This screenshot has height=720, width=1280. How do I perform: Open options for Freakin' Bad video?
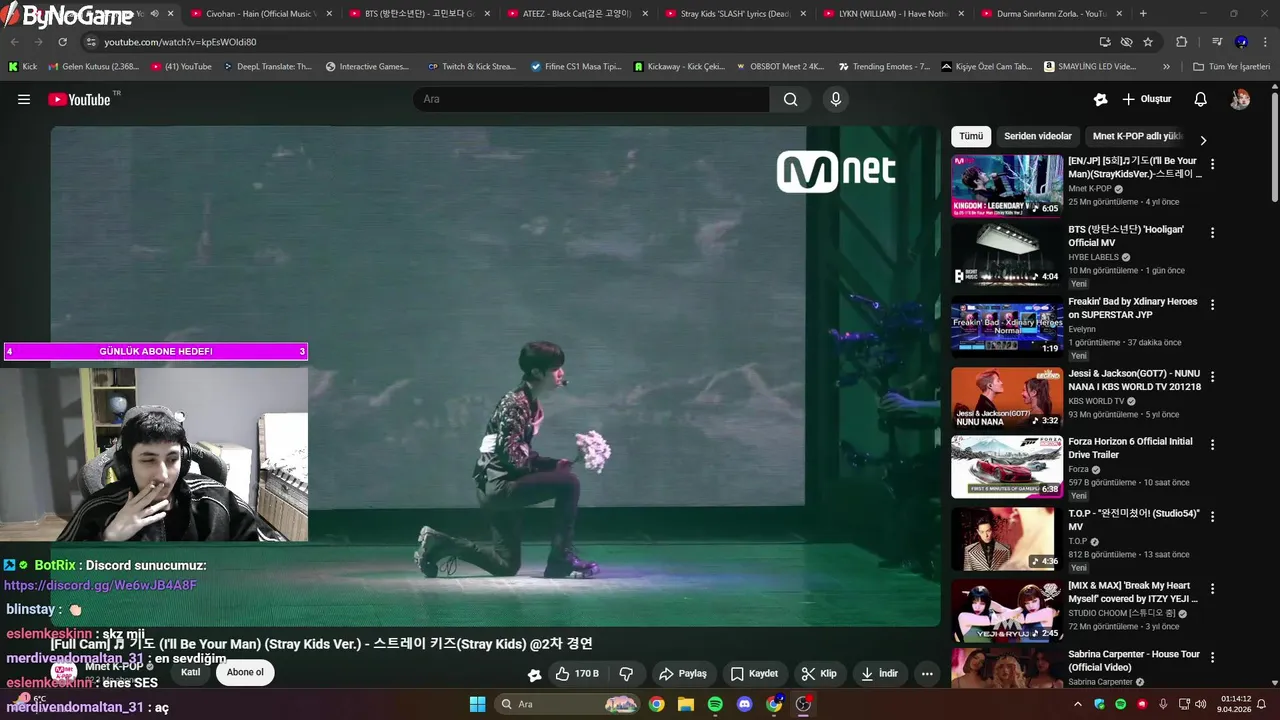click(x=1212, y=305)
